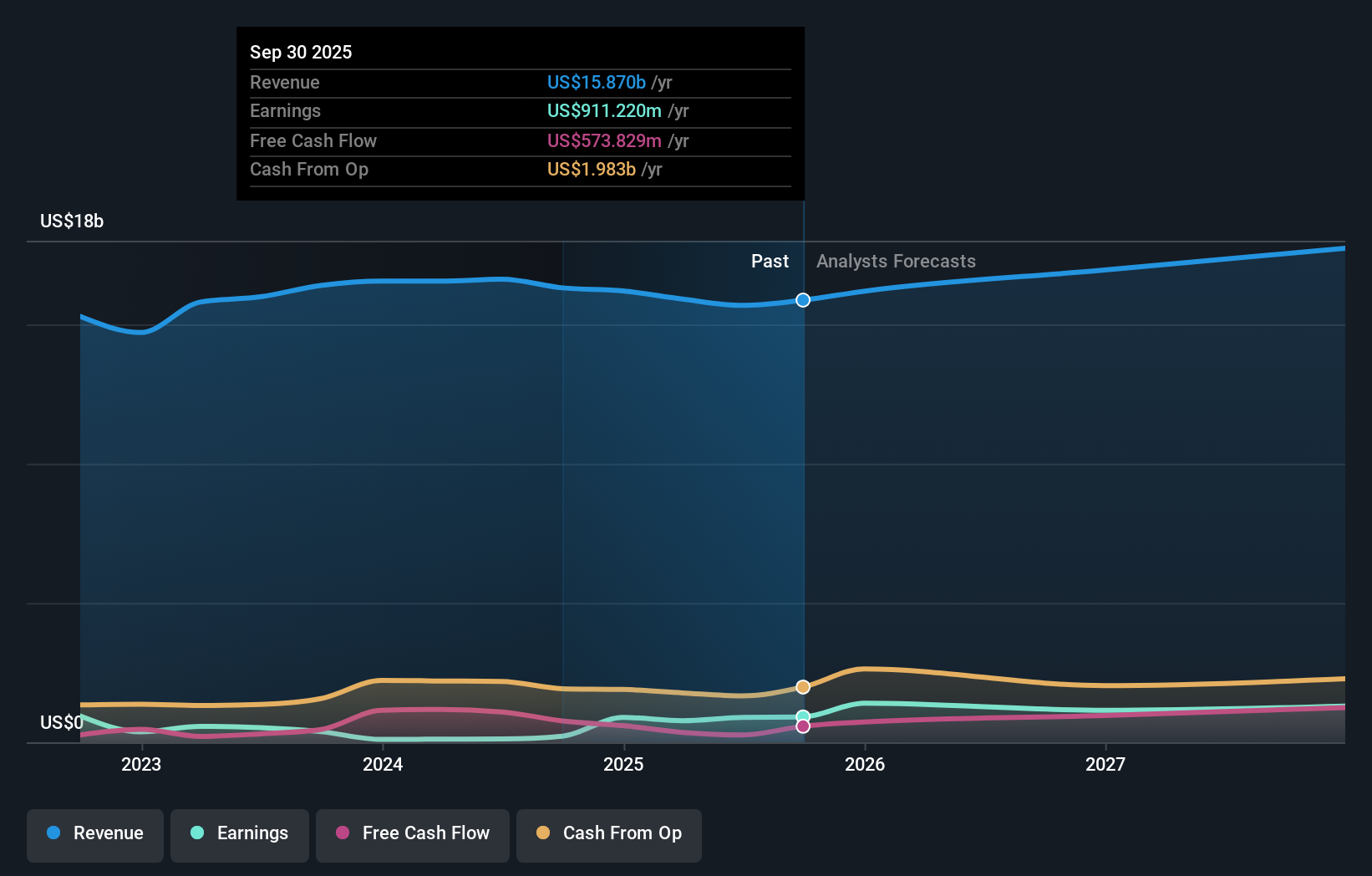Select the blue Revenue marker on the chart
Screen dimensions: 1372x876
point(803,299)
